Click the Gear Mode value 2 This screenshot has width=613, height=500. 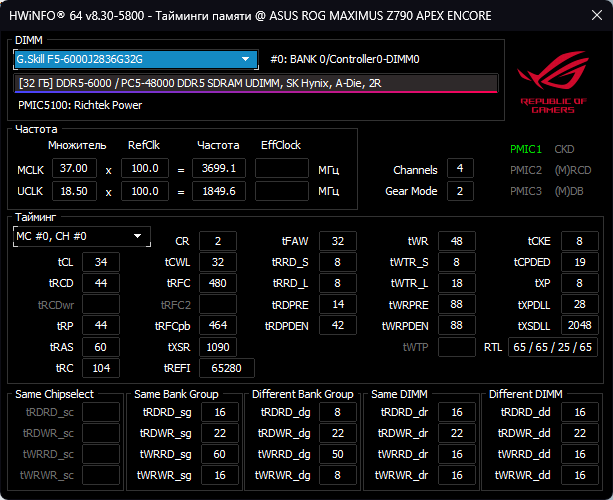point(460,191)
